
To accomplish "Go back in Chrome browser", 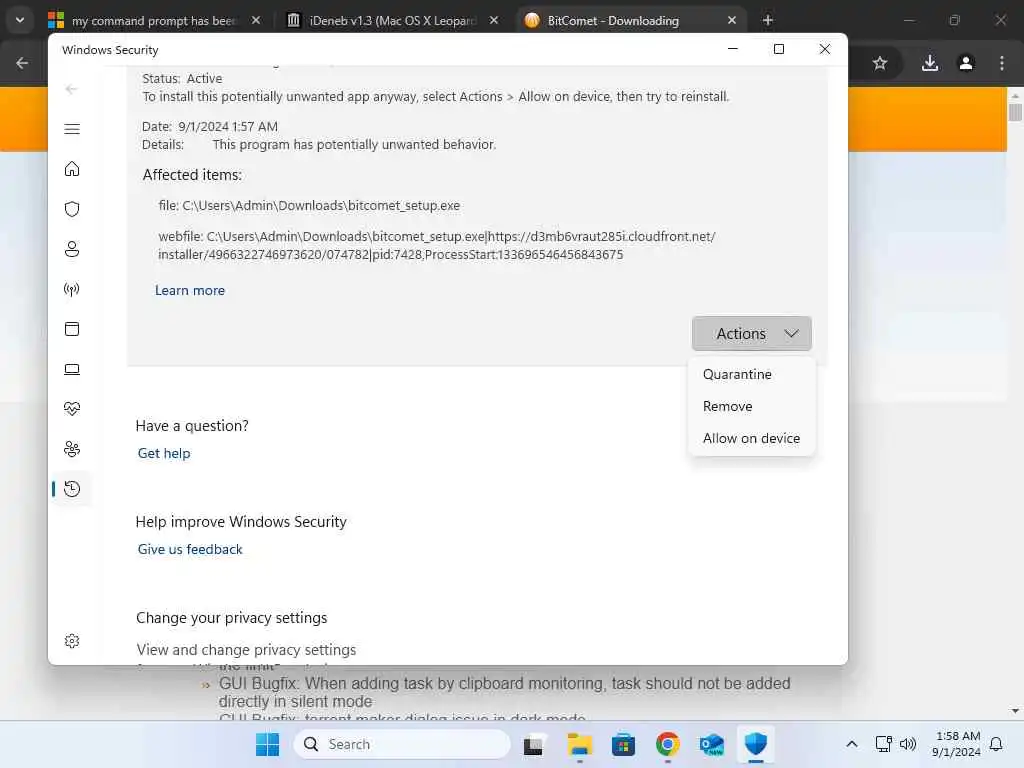I will [22, 63].
